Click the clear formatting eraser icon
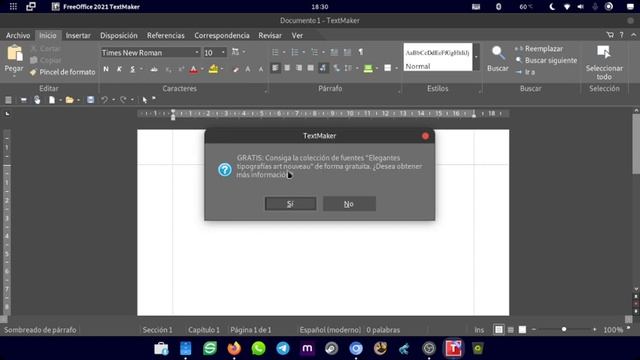640x360 pixels. click(x=236, y=69)
